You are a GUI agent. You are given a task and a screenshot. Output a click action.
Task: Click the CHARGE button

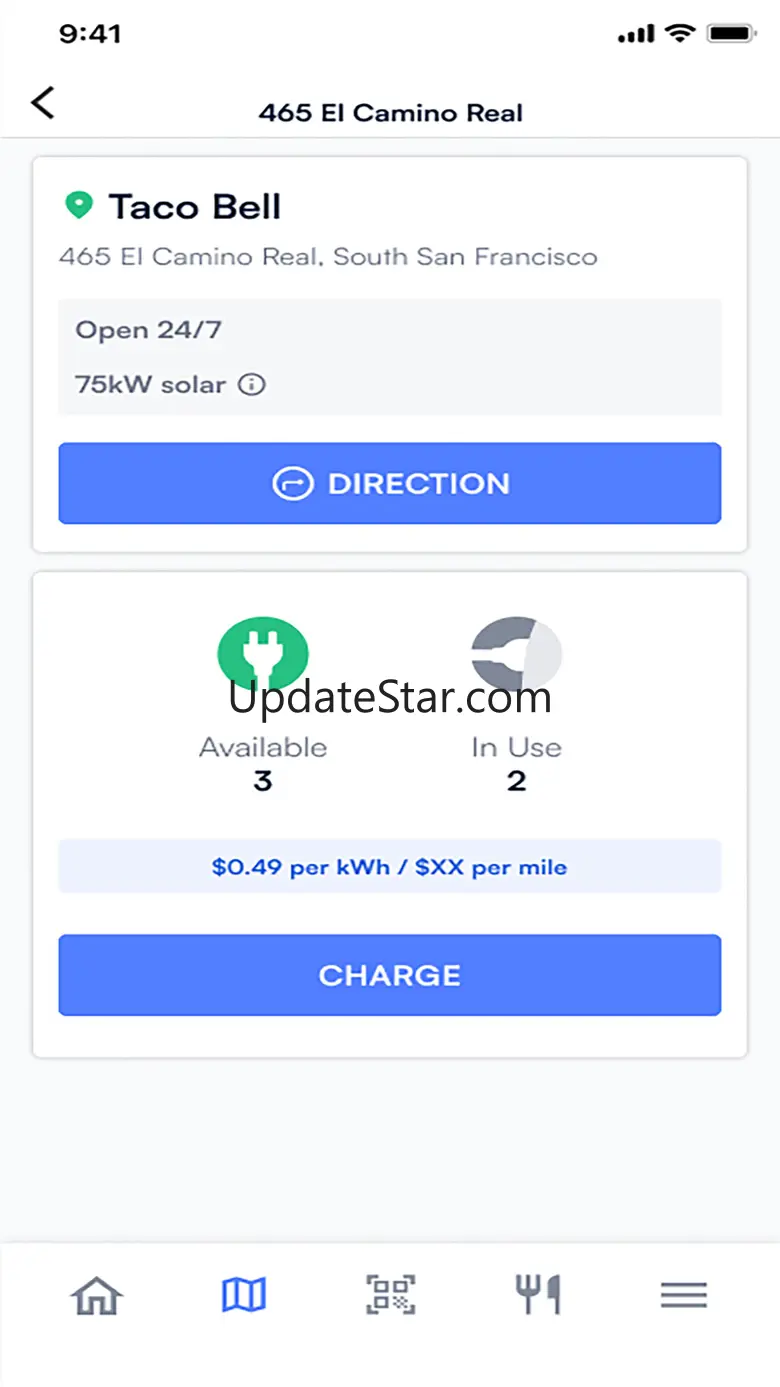(x=390, y=975)
